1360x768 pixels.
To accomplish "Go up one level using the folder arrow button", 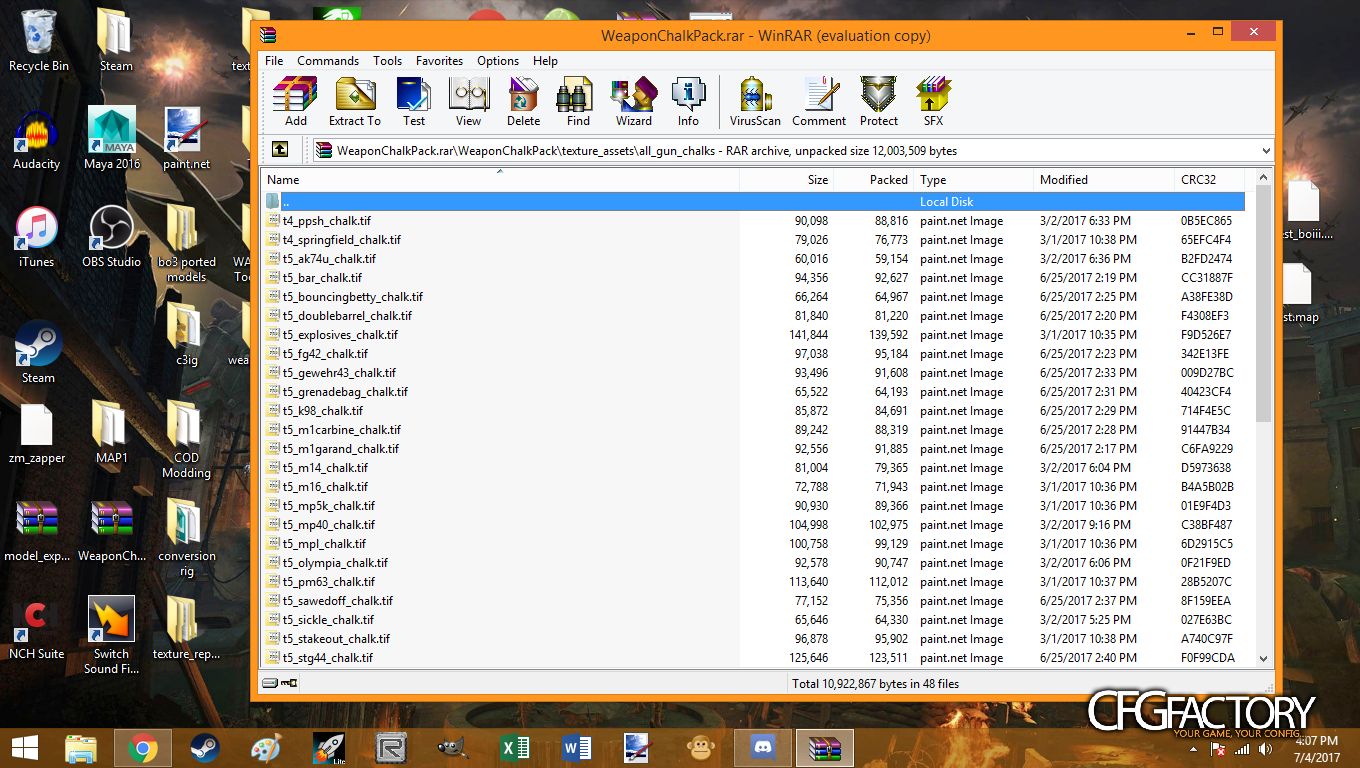I will point(280,150).
